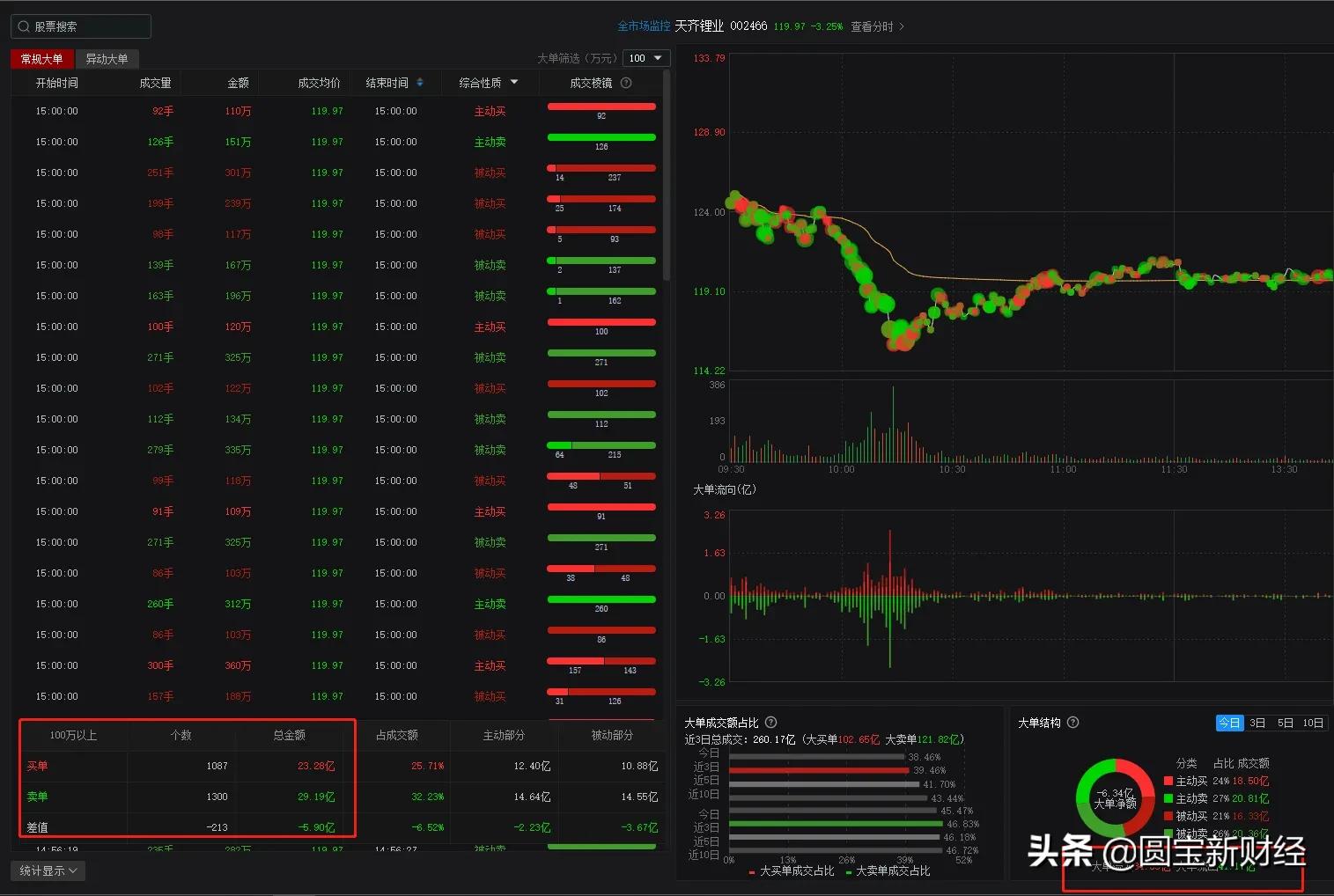
Task: Switch to the 异动大单 tab
Action: [x=107, y=58]
